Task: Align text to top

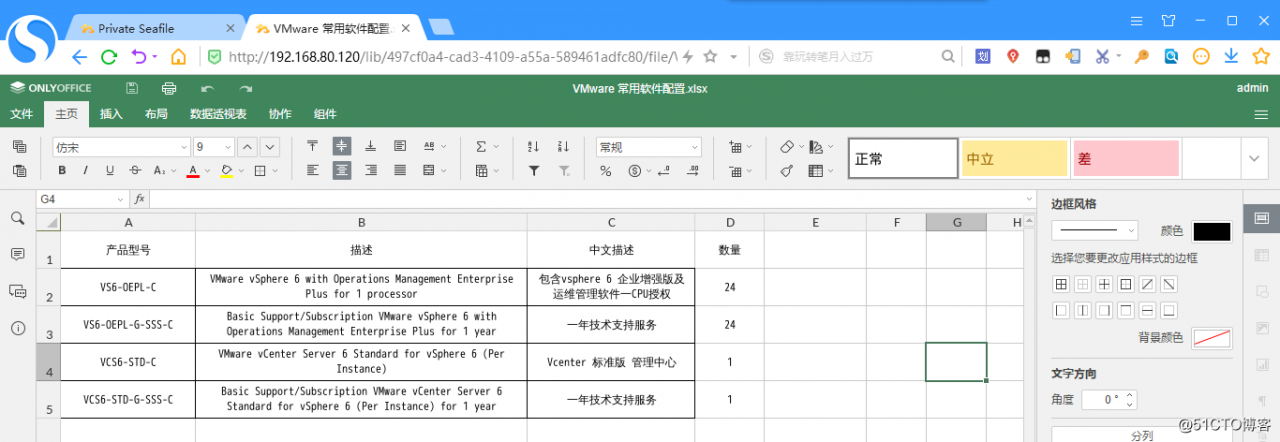Action: [312, 147]
